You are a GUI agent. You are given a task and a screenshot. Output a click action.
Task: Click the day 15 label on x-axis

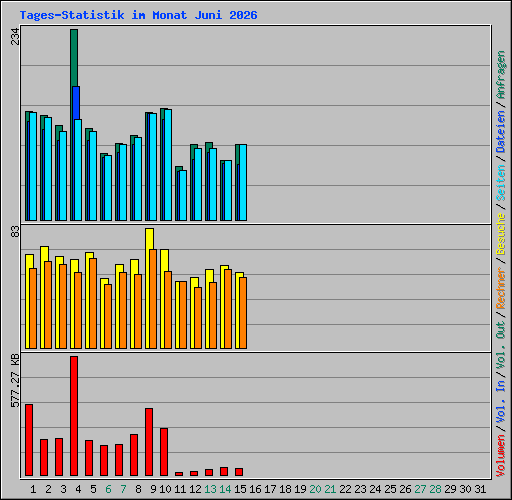(240, 489)
